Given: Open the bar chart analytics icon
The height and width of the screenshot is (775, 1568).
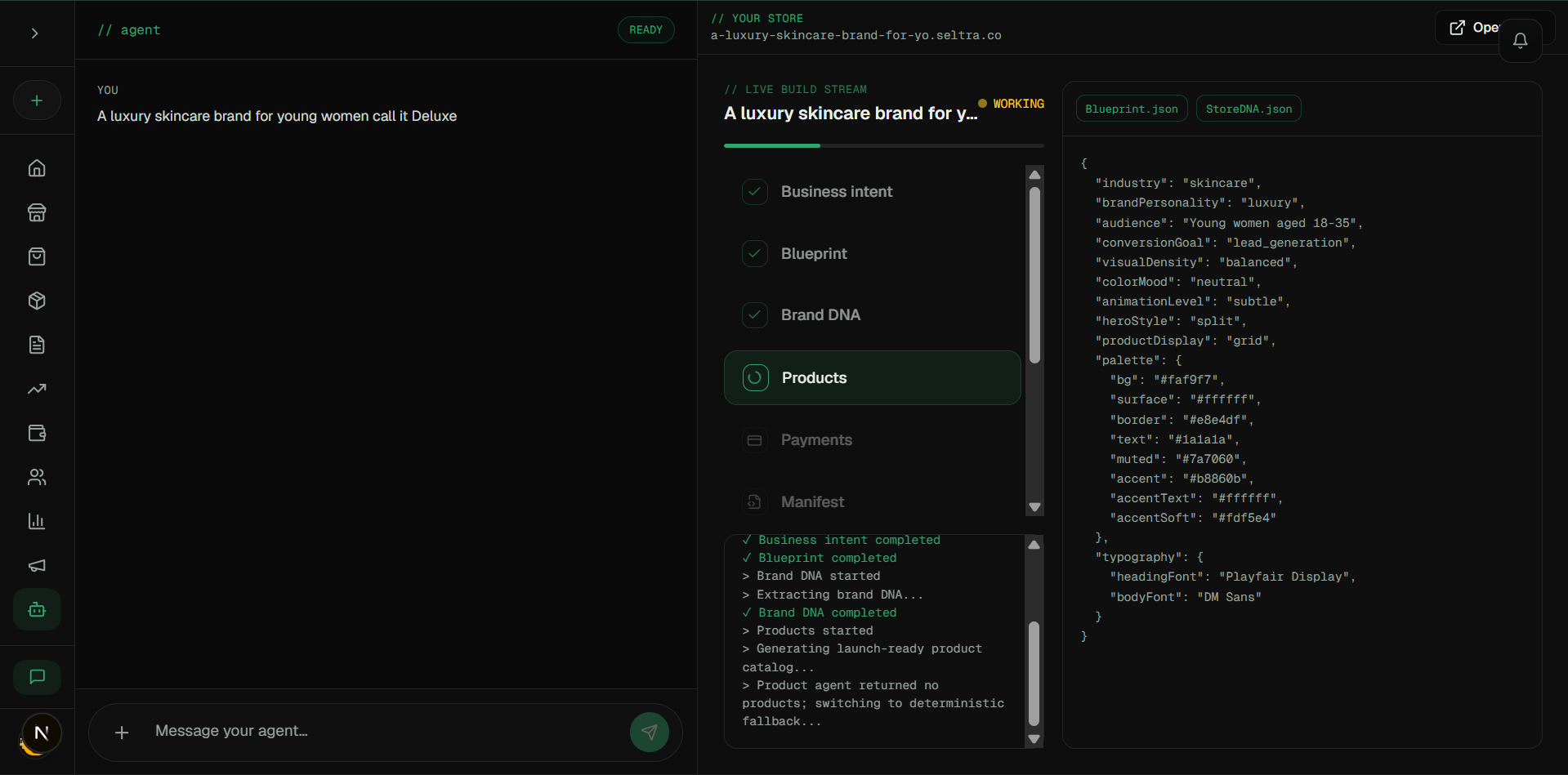Looking at the screenshot, I should coord(37,521).
